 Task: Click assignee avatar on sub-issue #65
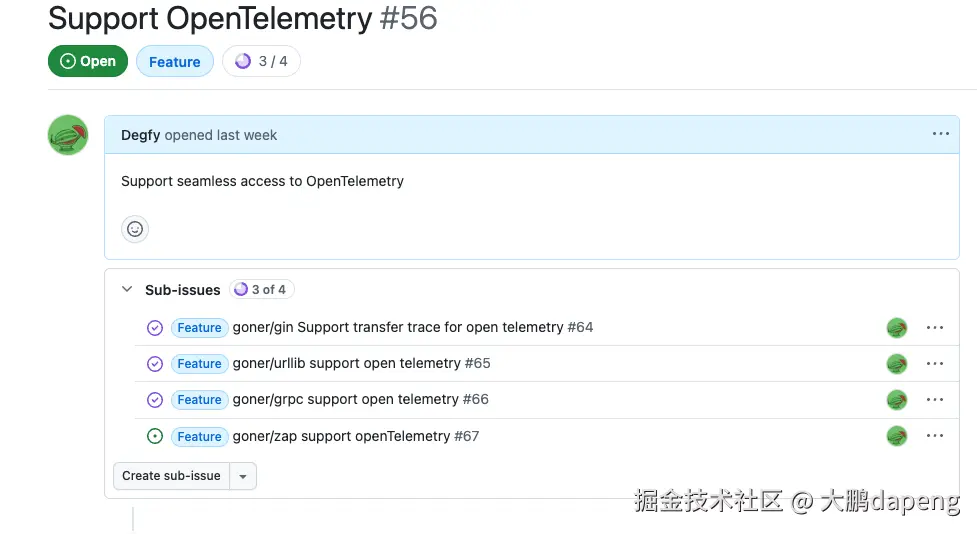[897, 364]
